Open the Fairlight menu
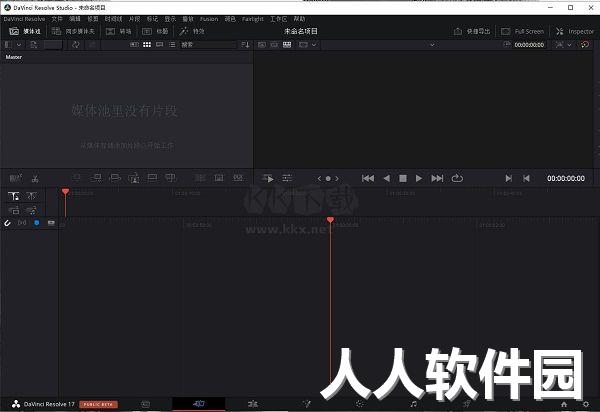Image resolution: width=600 pixels, height=412 pixels. tap(253, 19)
